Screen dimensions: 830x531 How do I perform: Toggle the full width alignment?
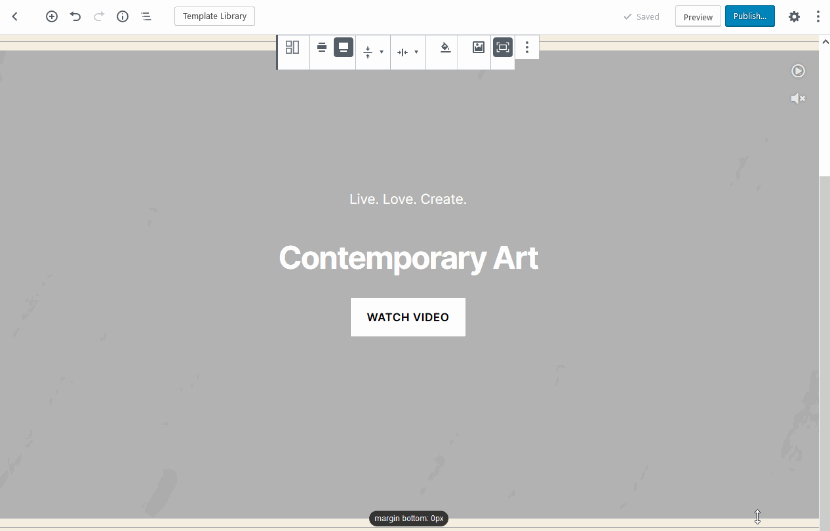pyautogui.click(x=344, y=48)
